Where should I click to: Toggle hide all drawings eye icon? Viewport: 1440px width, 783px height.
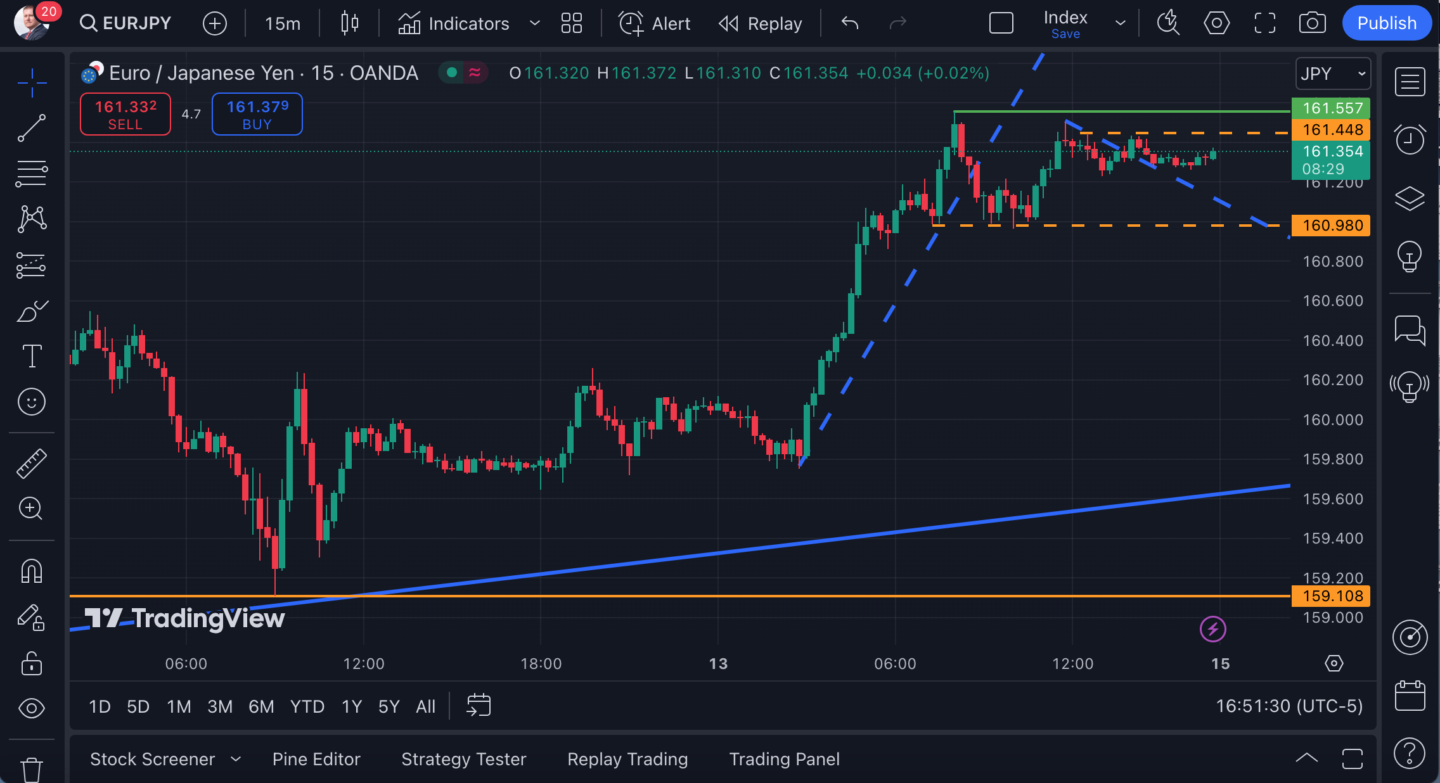[x=32, y=708]
